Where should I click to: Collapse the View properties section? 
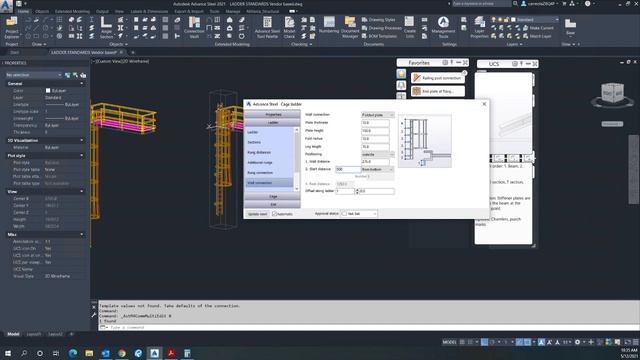[82, 191]
